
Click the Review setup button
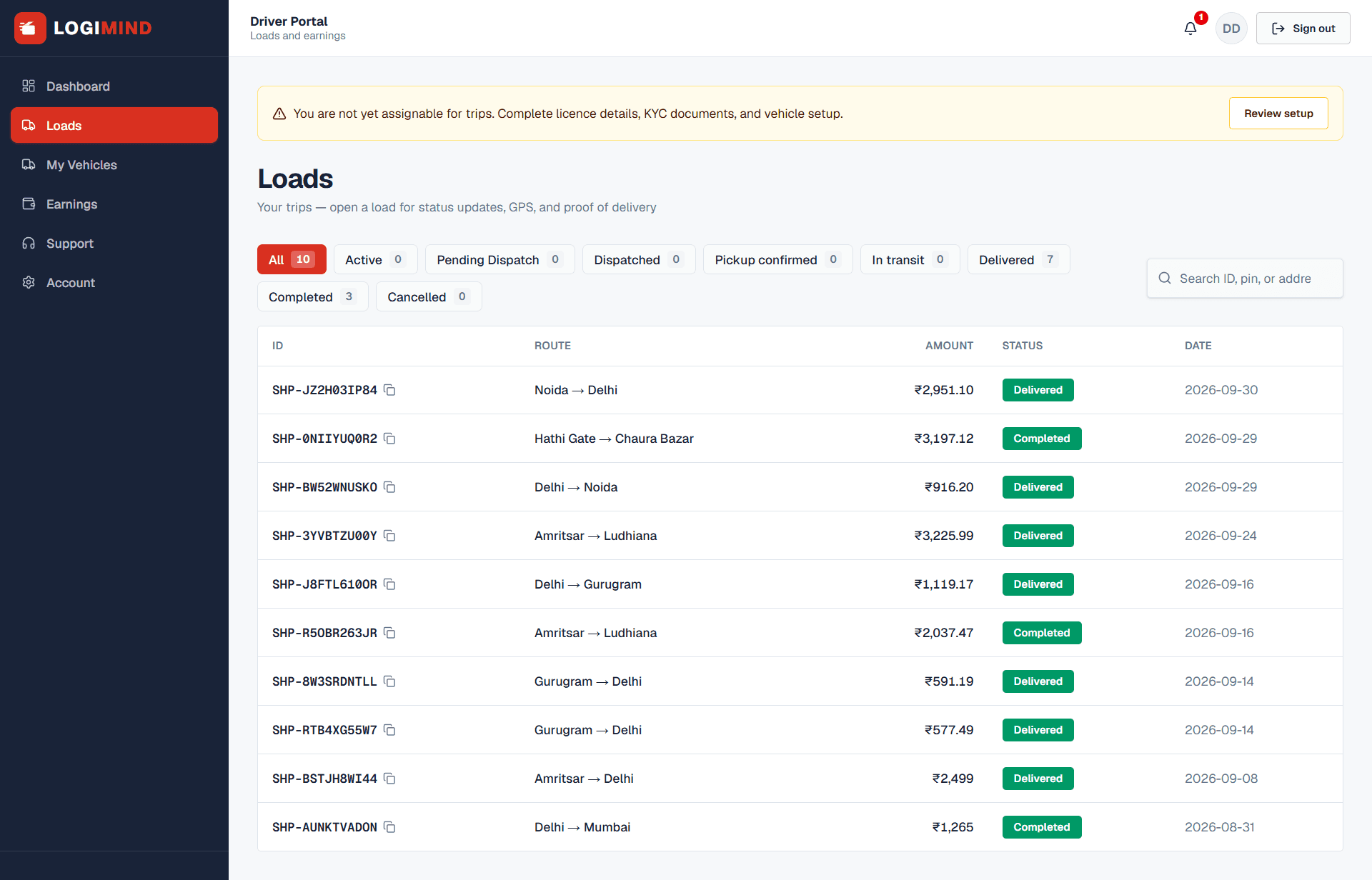click(x=1278, y=113)
